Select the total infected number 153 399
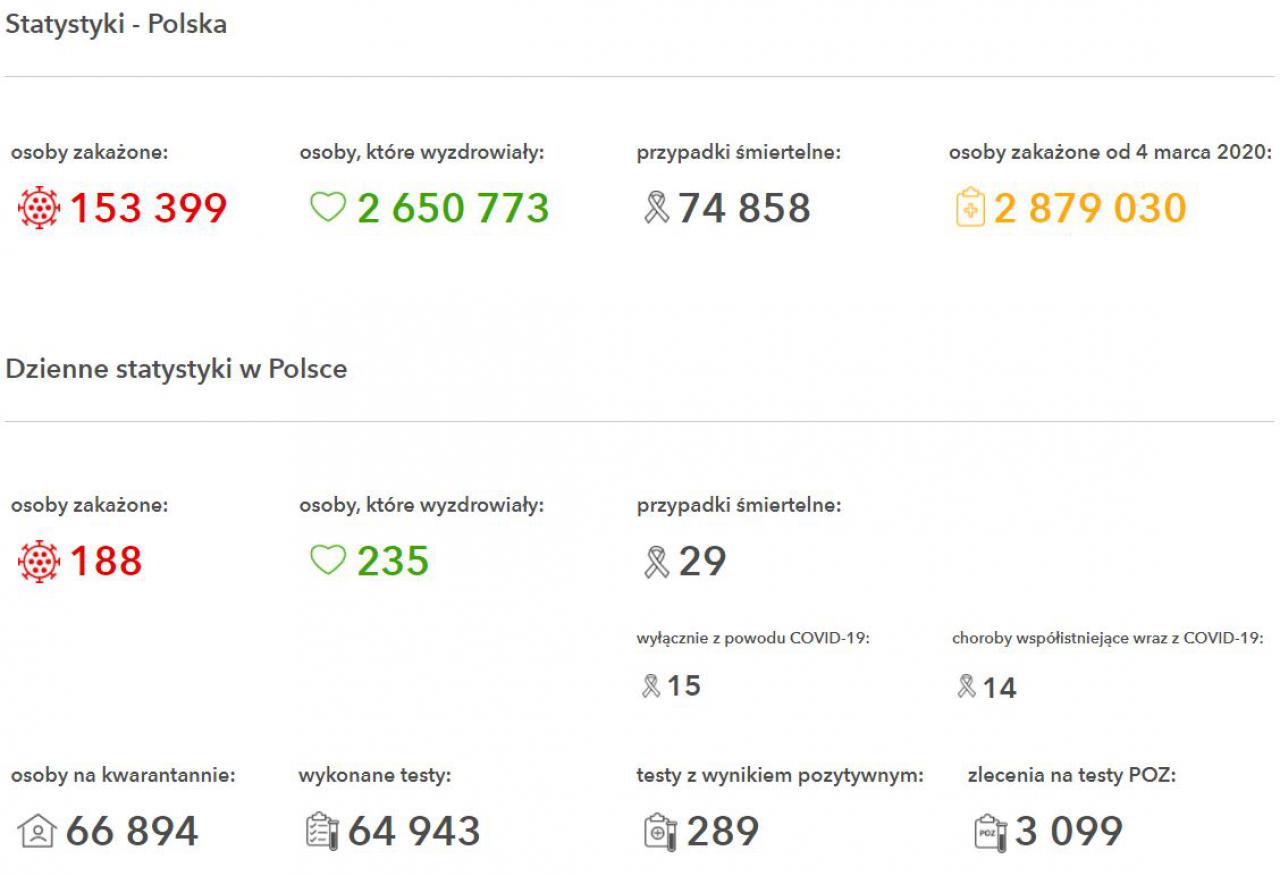This screenshot has width=1280, height=876. pos(148,208)
